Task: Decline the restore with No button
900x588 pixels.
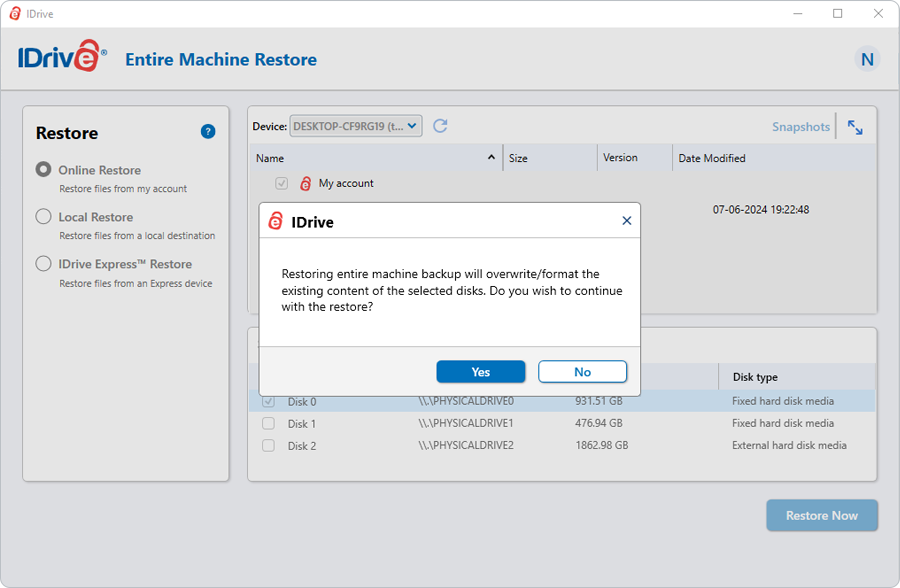Action: 582,372
